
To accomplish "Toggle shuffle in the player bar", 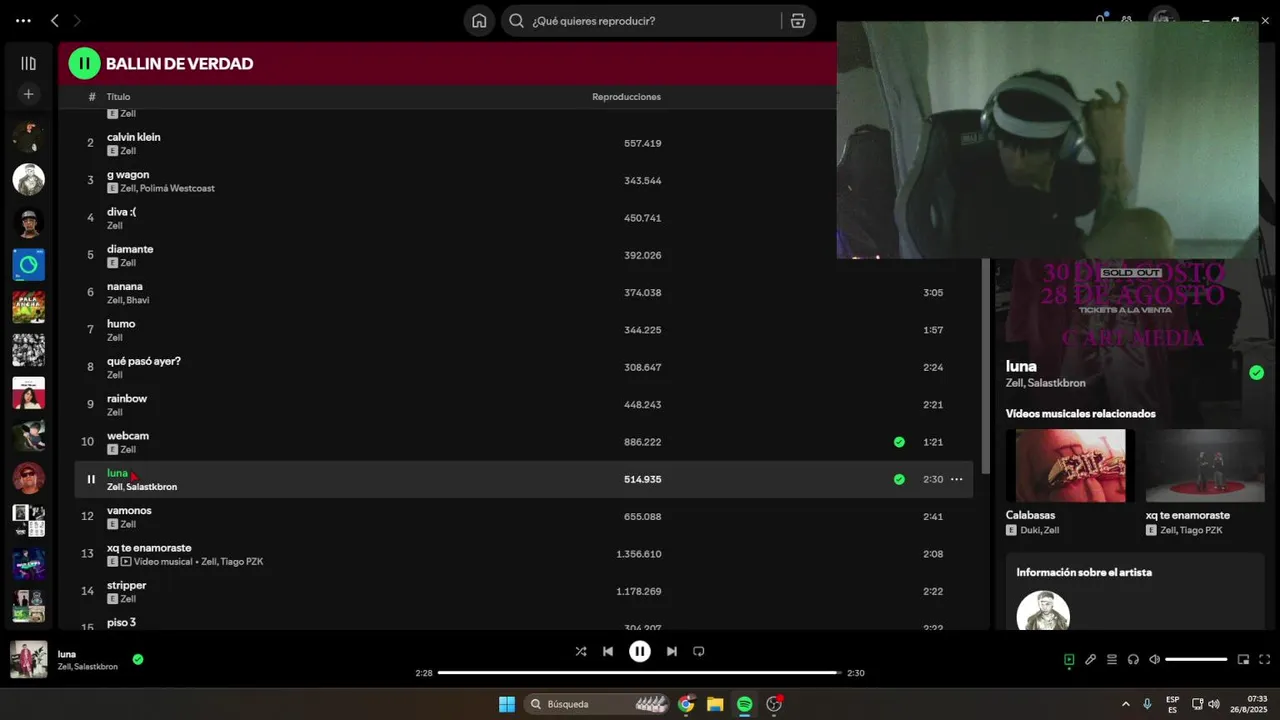I will [x=581, y=651].
